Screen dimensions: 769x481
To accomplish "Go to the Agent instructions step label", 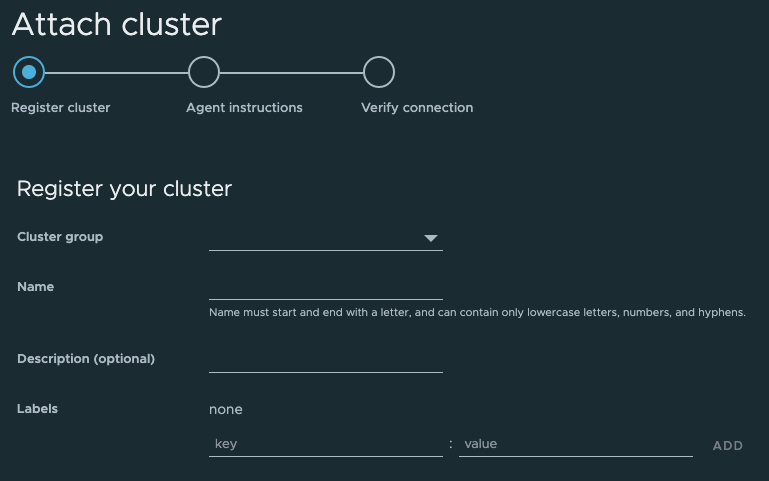I will (244, 107).
